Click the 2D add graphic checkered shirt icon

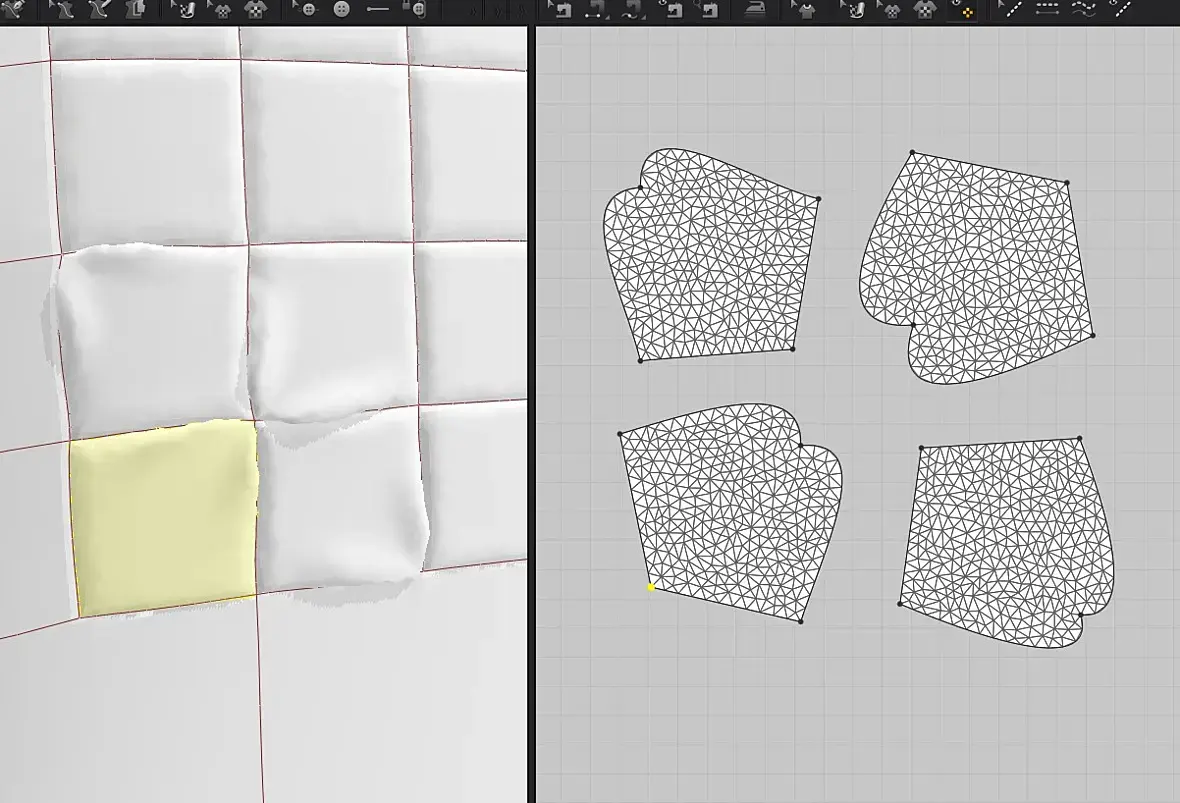click(925, 10)
